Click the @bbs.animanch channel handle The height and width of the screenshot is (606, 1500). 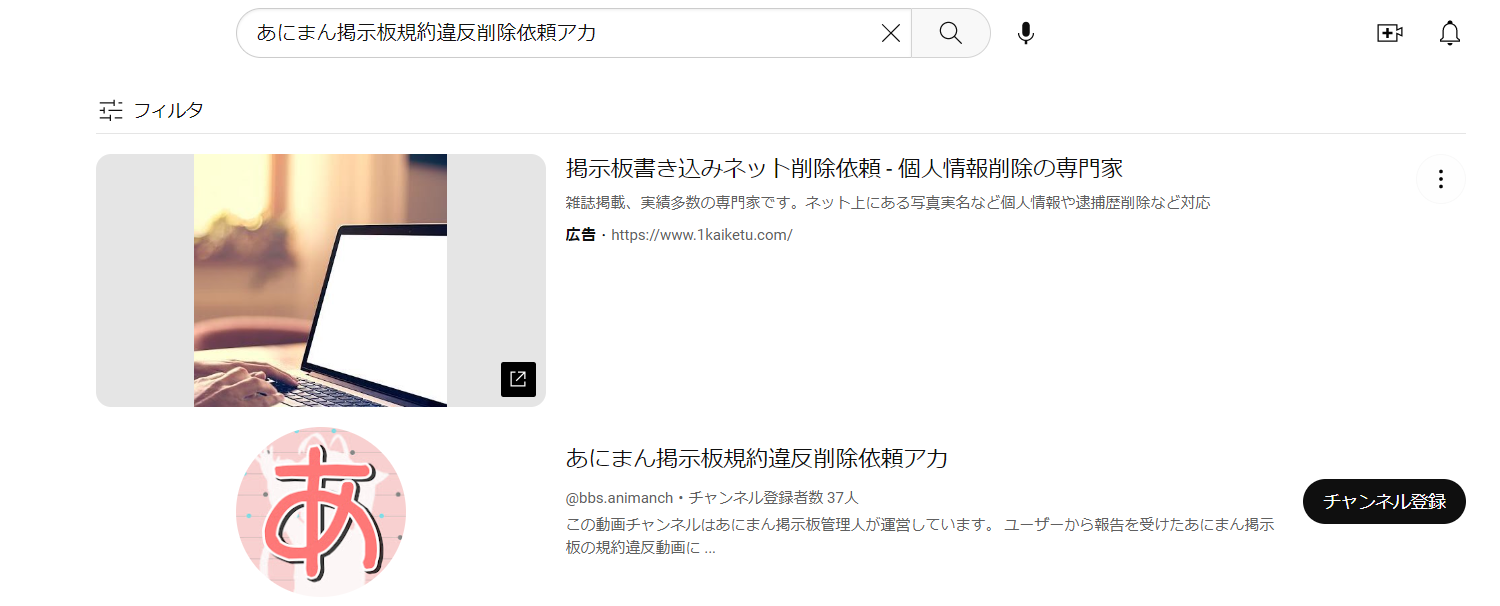tap(619, 497)
